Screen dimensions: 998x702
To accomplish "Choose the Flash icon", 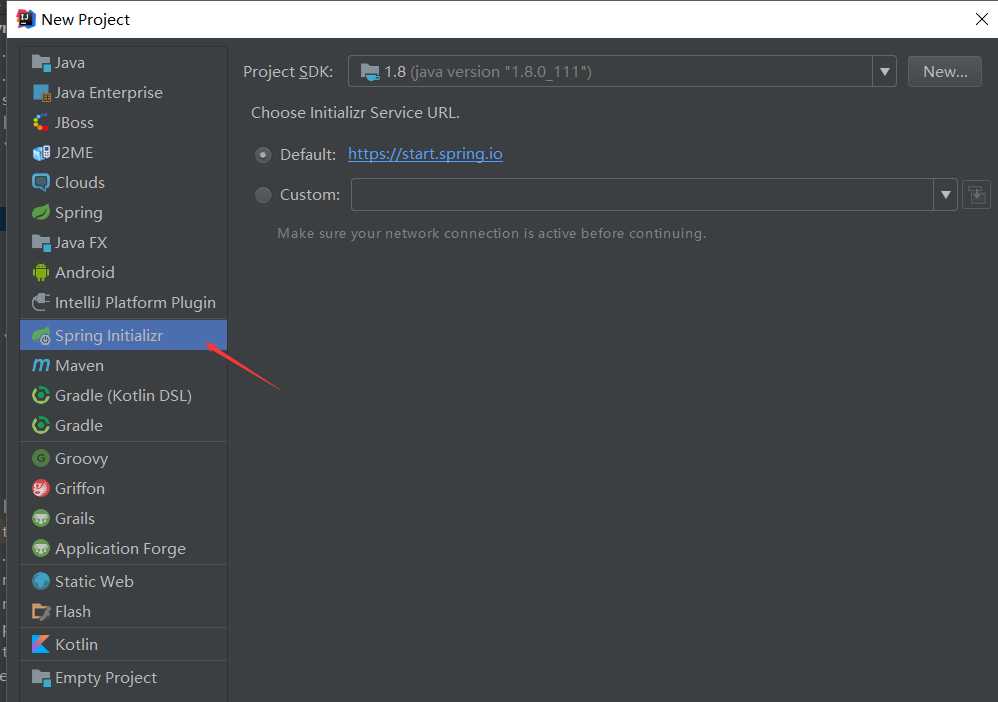I will [41, 612].
